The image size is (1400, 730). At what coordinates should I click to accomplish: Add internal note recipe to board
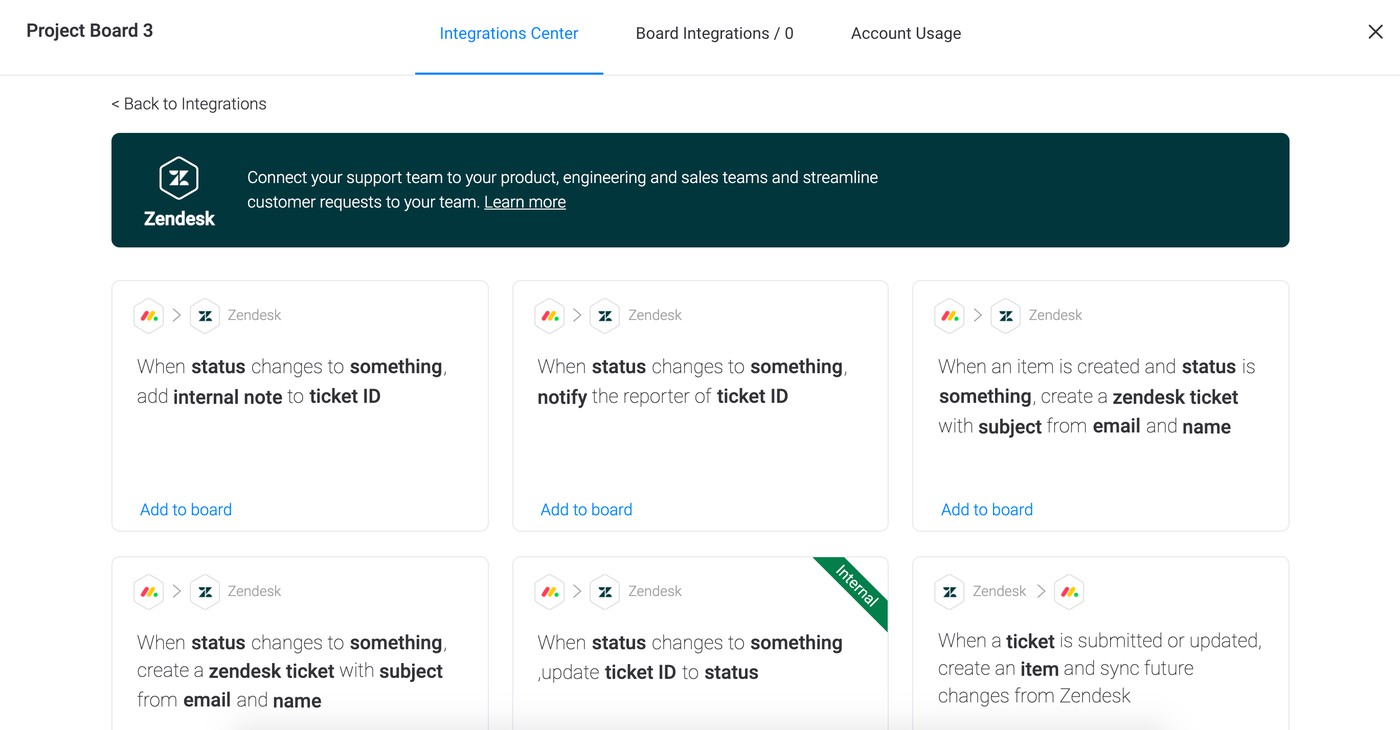186,509
